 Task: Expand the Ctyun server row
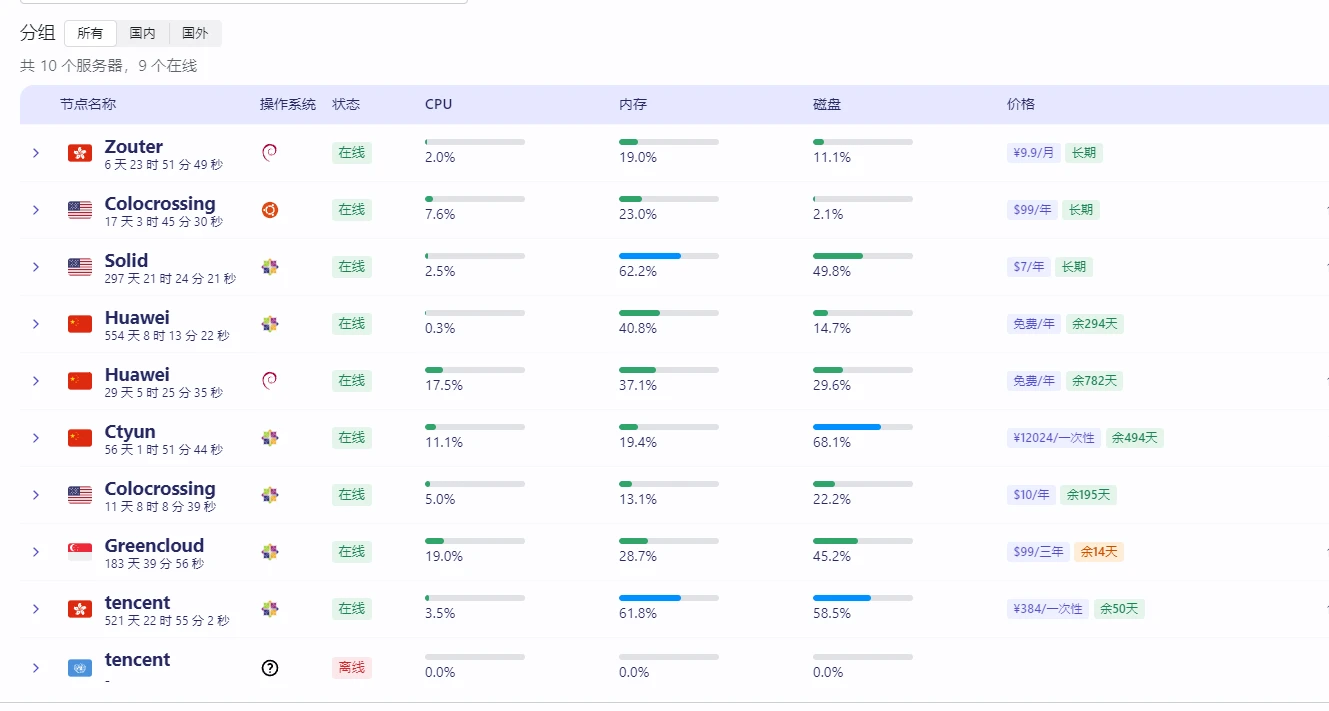coord(36,438)
